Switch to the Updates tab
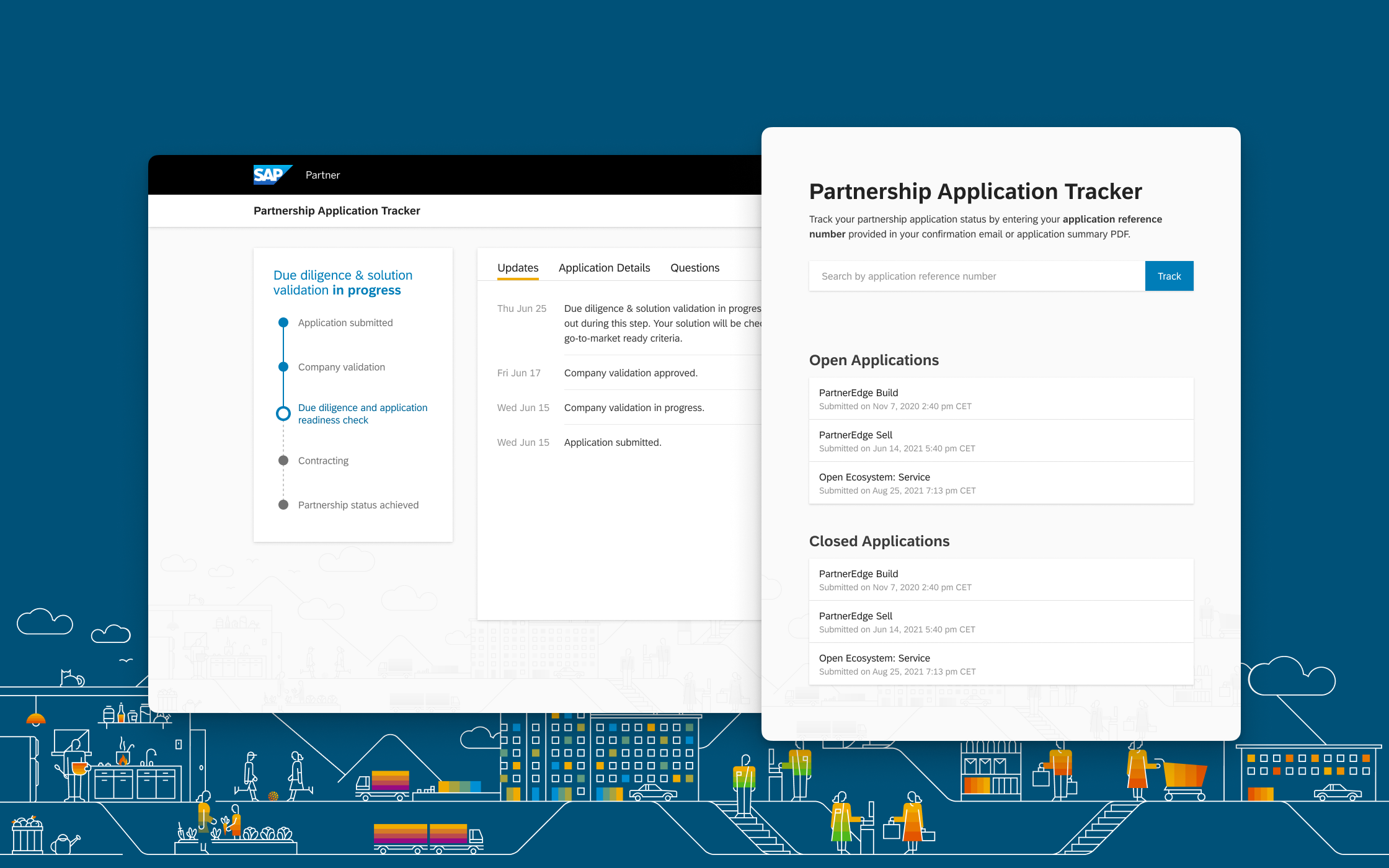This screenshot has width=1389, height=868. tap(518, 268)
